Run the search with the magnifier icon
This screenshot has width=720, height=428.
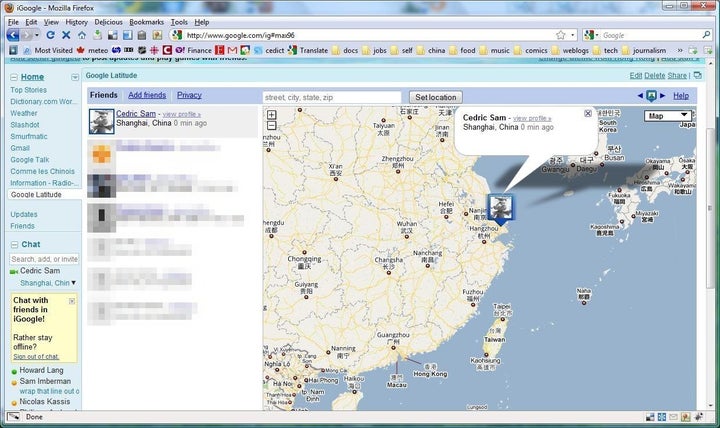point(706,35)
